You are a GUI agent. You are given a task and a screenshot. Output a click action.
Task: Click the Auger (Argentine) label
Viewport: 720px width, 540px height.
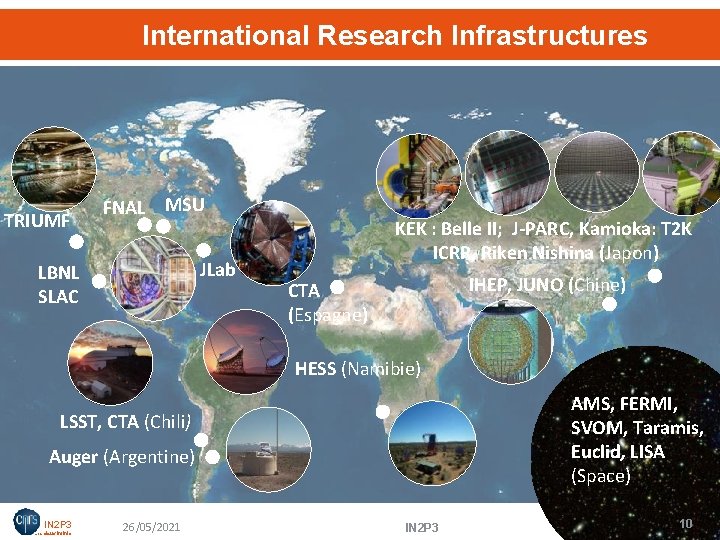(x=122, y=457)
